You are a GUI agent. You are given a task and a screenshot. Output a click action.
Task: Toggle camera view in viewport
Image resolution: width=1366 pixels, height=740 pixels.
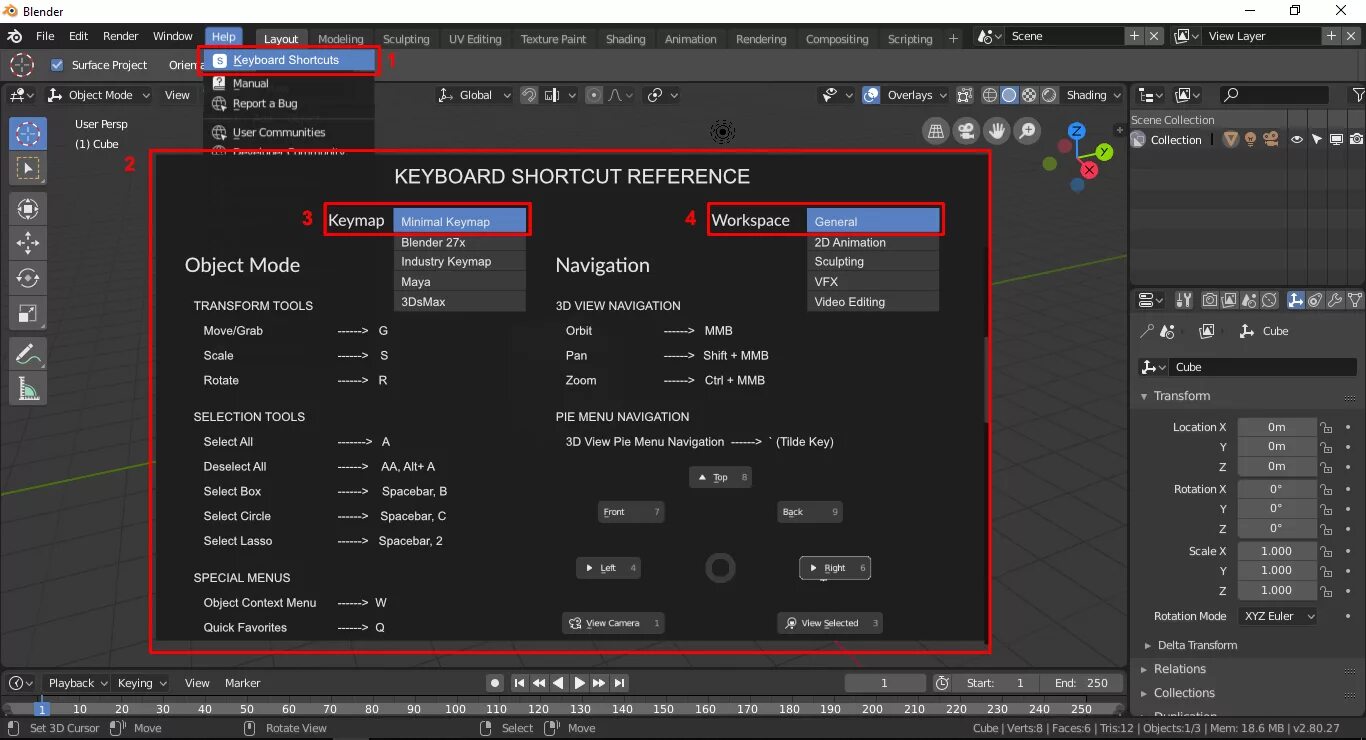(x=966, y=131)
